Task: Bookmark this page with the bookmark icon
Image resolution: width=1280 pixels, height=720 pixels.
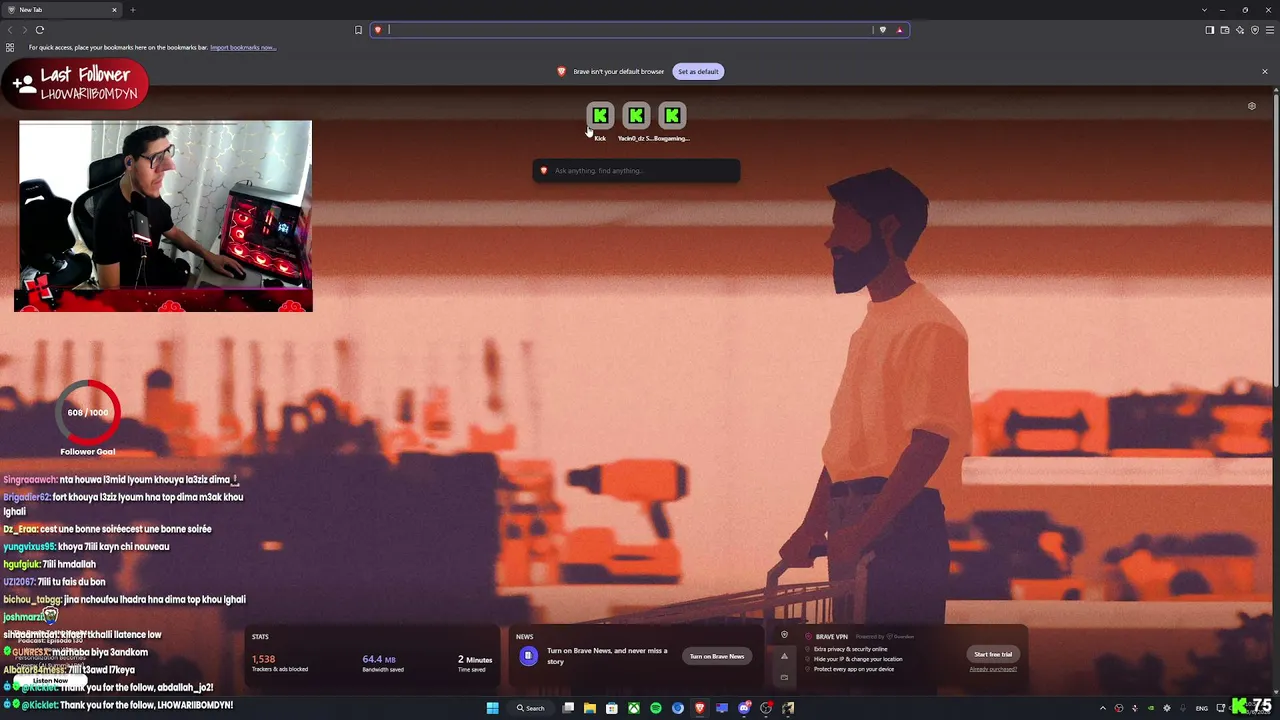Action: coord(358,30)
